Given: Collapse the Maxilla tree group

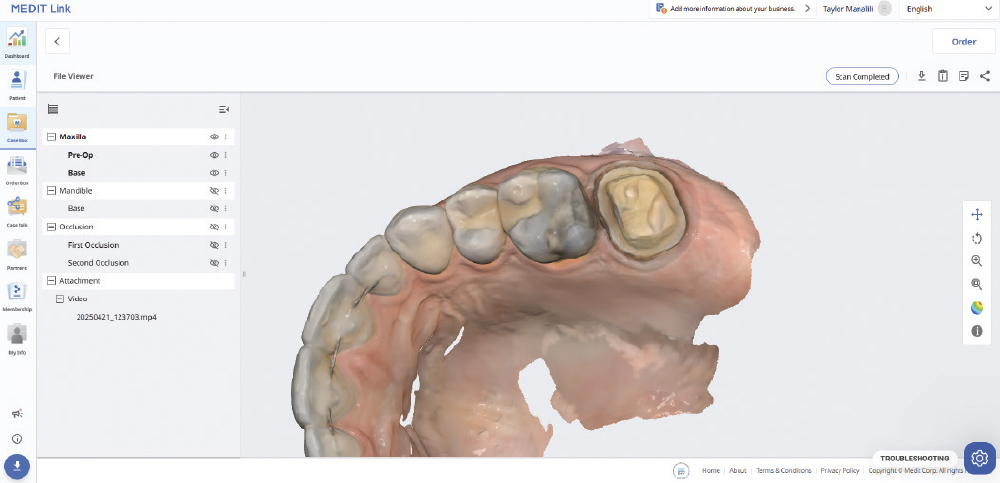Looking at the screenshot, I should [51, 137].
